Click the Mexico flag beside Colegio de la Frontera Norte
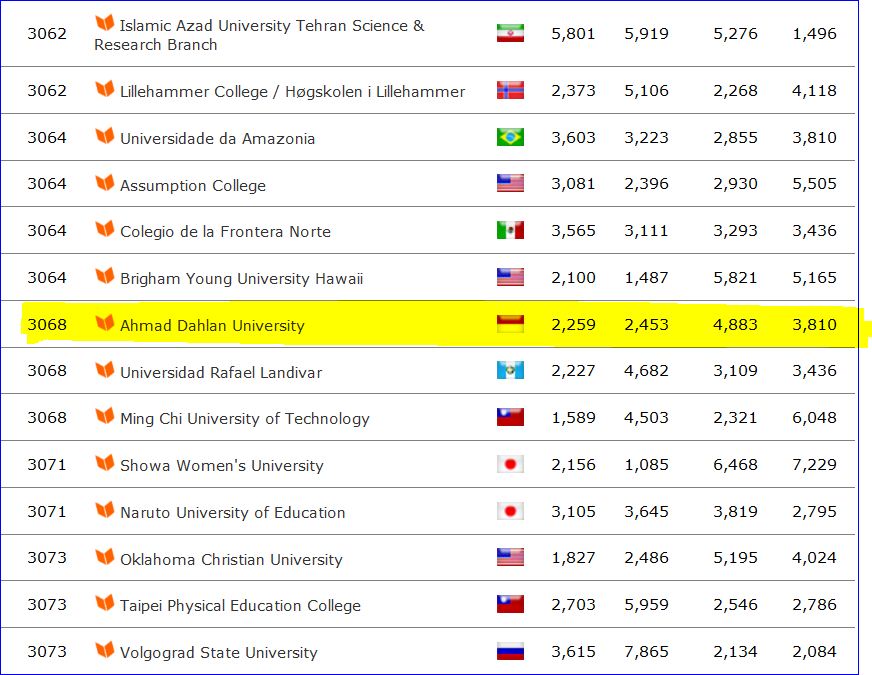 point(510,230)
